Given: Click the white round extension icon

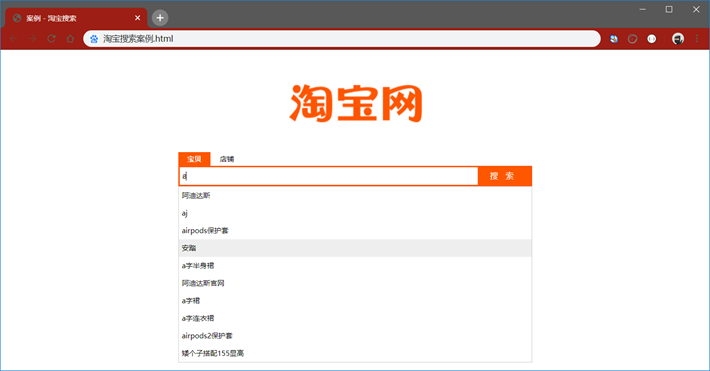Looking at the screenshot, I should coord(652,39).
